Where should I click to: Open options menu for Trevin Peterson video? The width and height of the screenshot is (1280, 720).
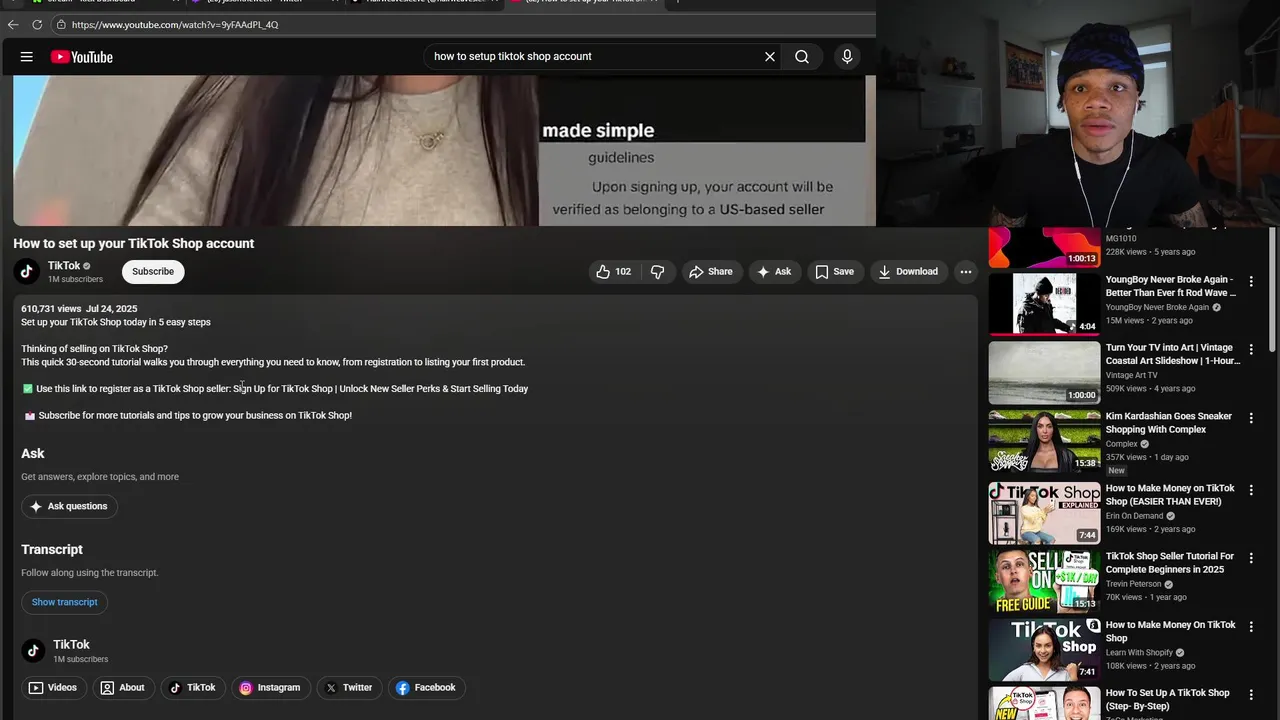(1251, 559)
